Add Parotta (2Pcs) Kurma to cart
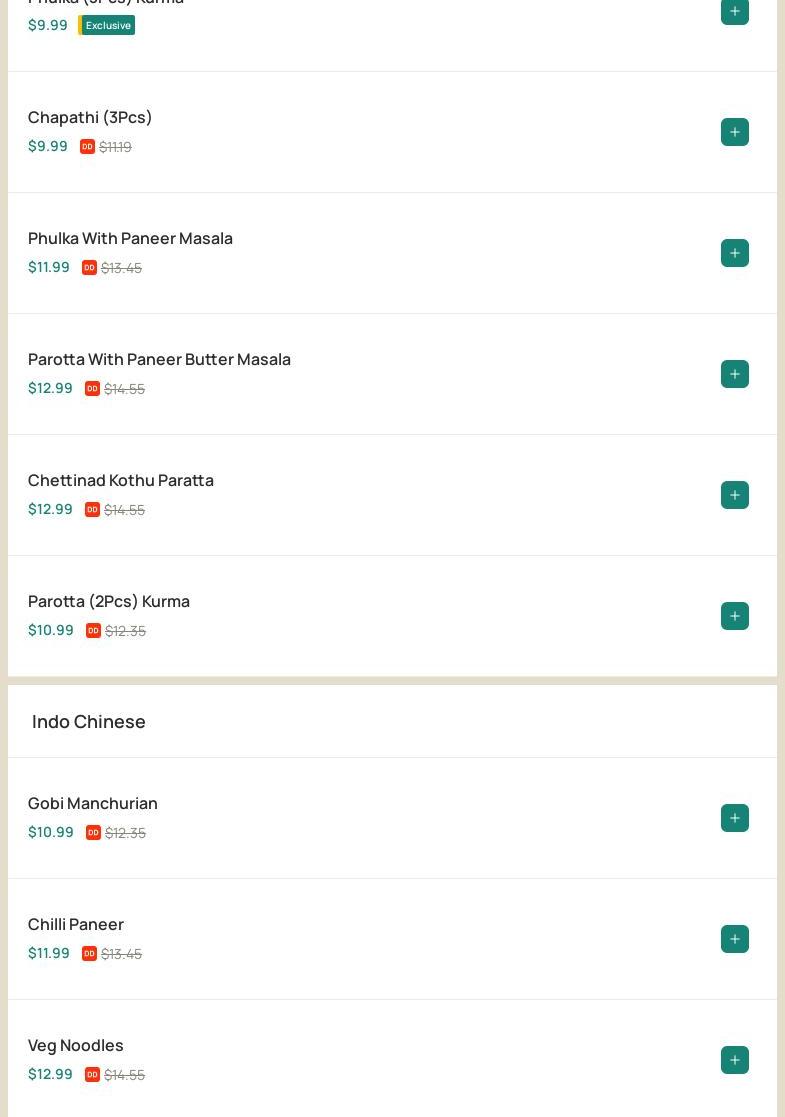This screenshot has height=1117, width=785. 734,616
